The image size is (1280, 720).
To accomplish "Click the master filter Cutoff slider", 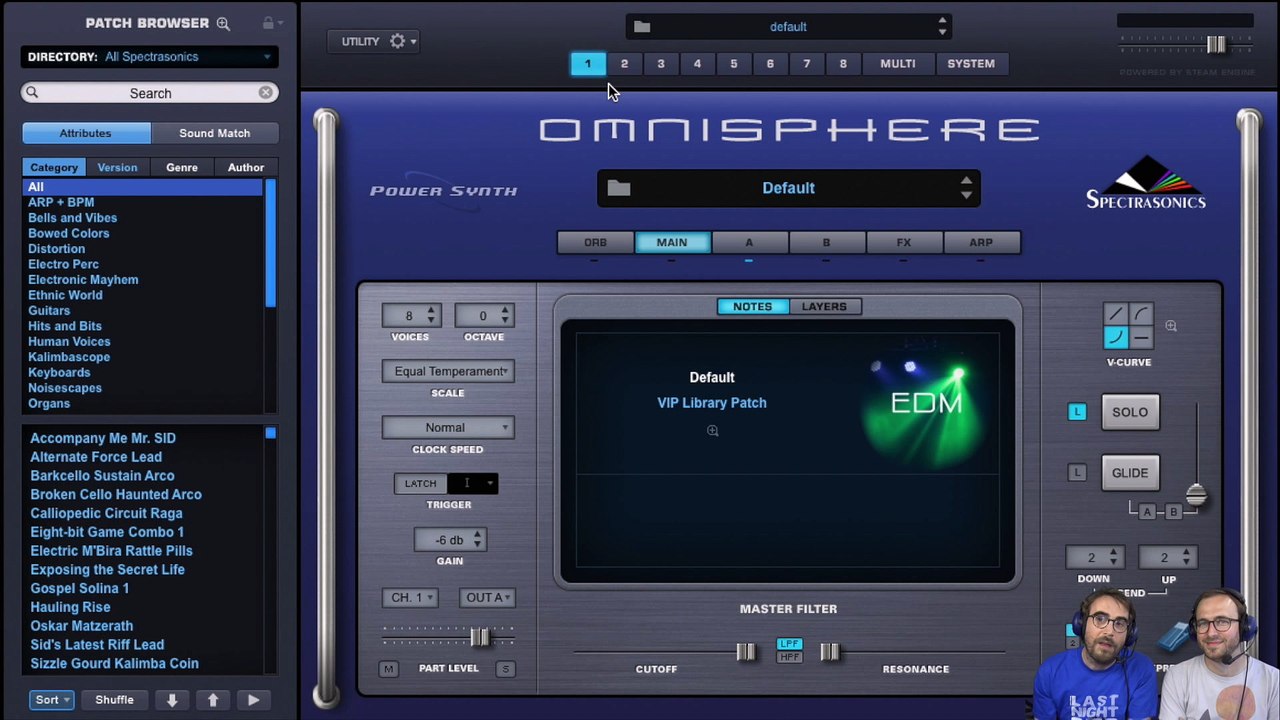I will pos(746,652).
